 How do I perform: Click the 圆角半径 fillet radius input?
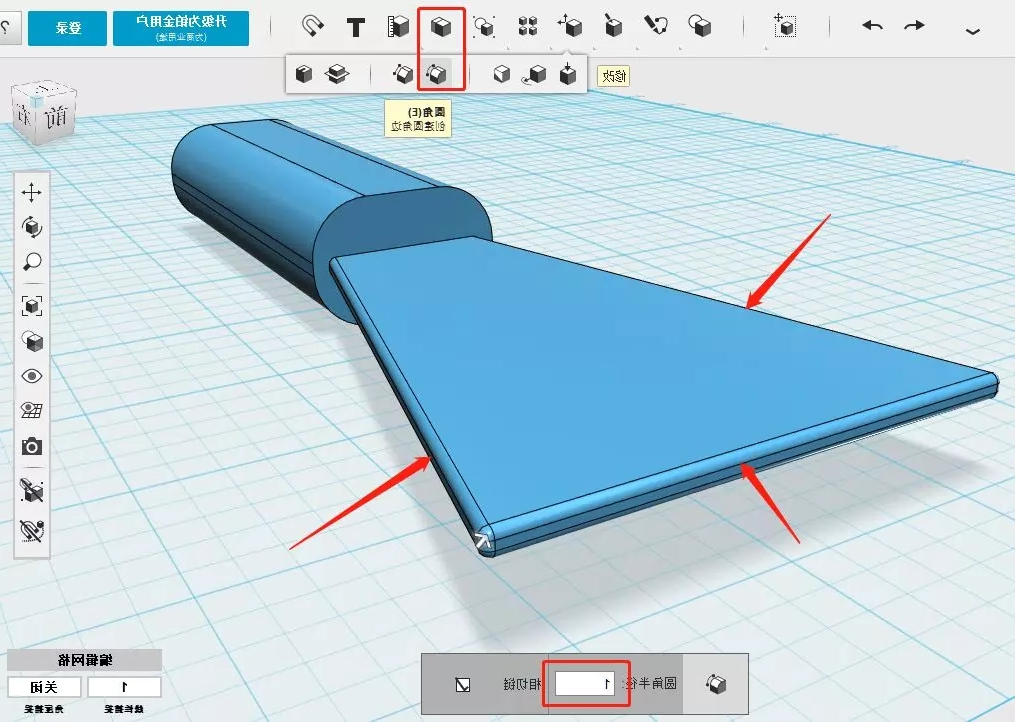tap(585, 683)
